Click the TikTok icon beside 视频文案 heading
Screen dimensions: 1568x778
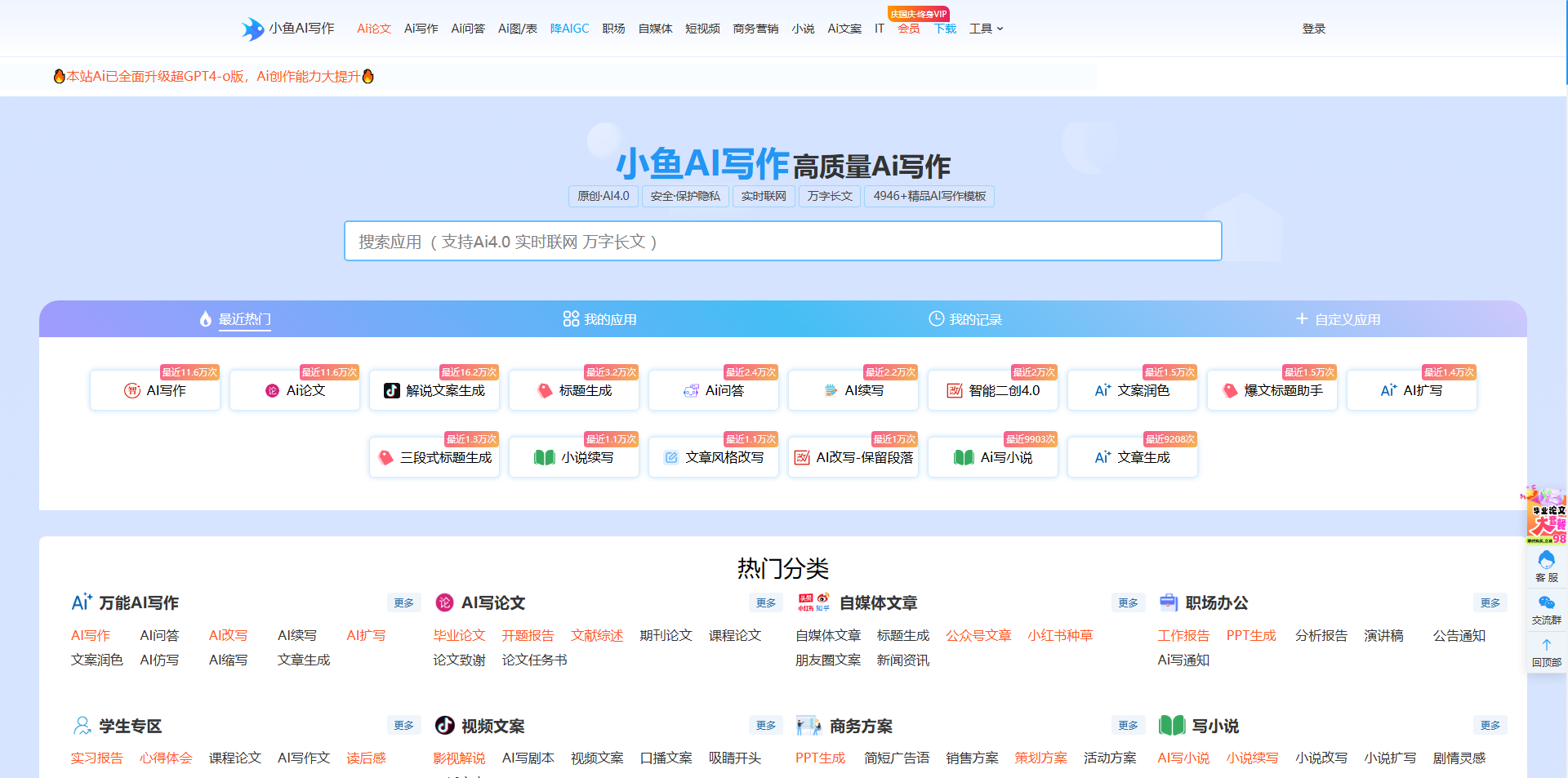[444, 725]
